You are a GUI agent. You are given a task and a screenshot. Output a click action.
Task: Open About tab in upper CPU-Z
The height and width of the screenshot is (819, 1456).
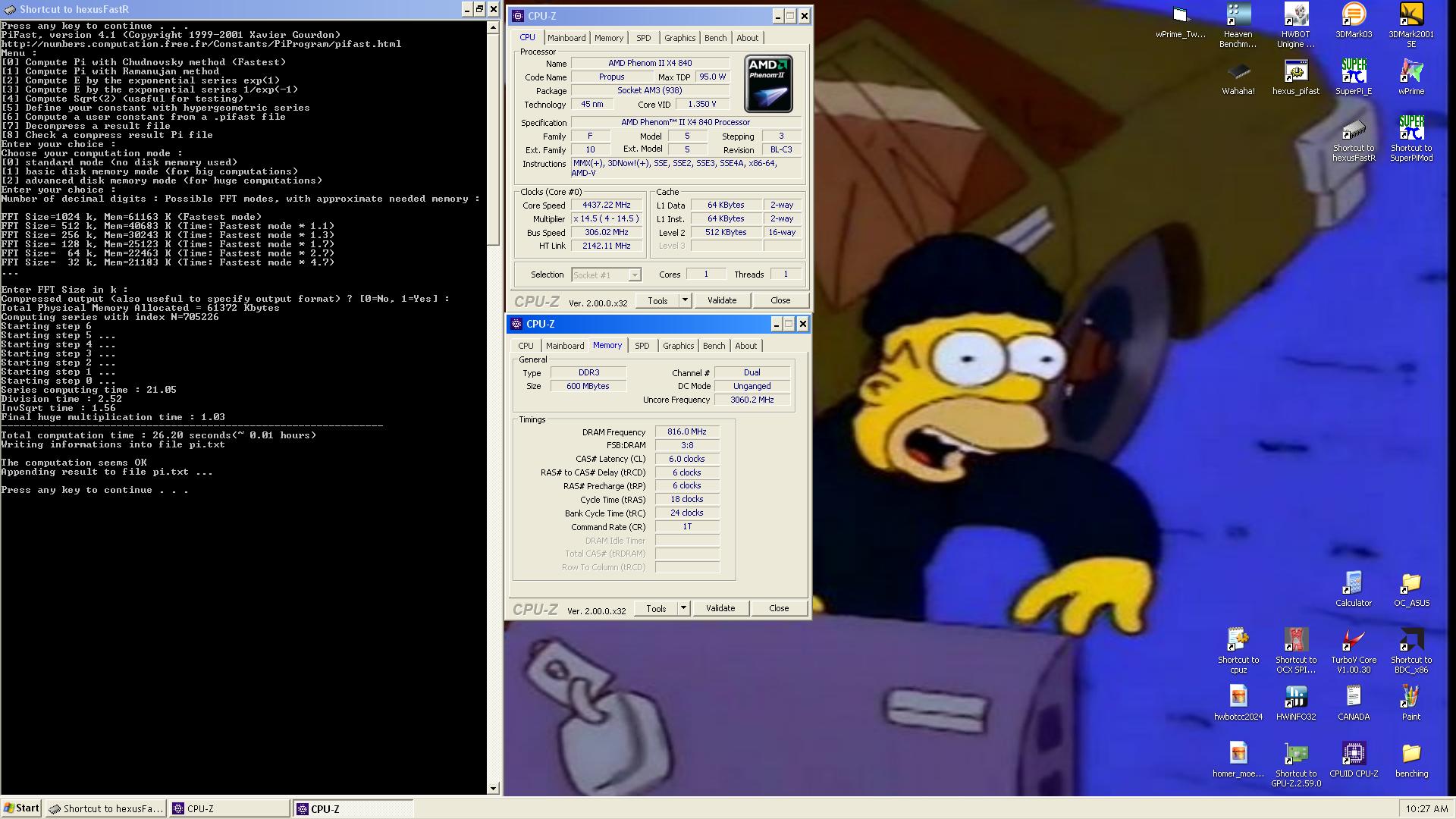coord(747,38)
